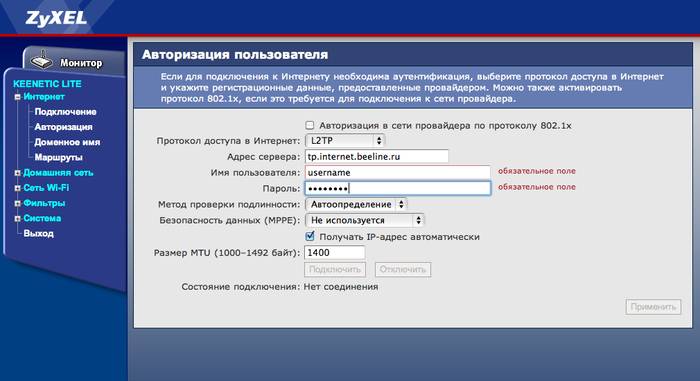Click the Размер MTU label
The height and width of the screenshot is (381, 700).
point(227,253)
